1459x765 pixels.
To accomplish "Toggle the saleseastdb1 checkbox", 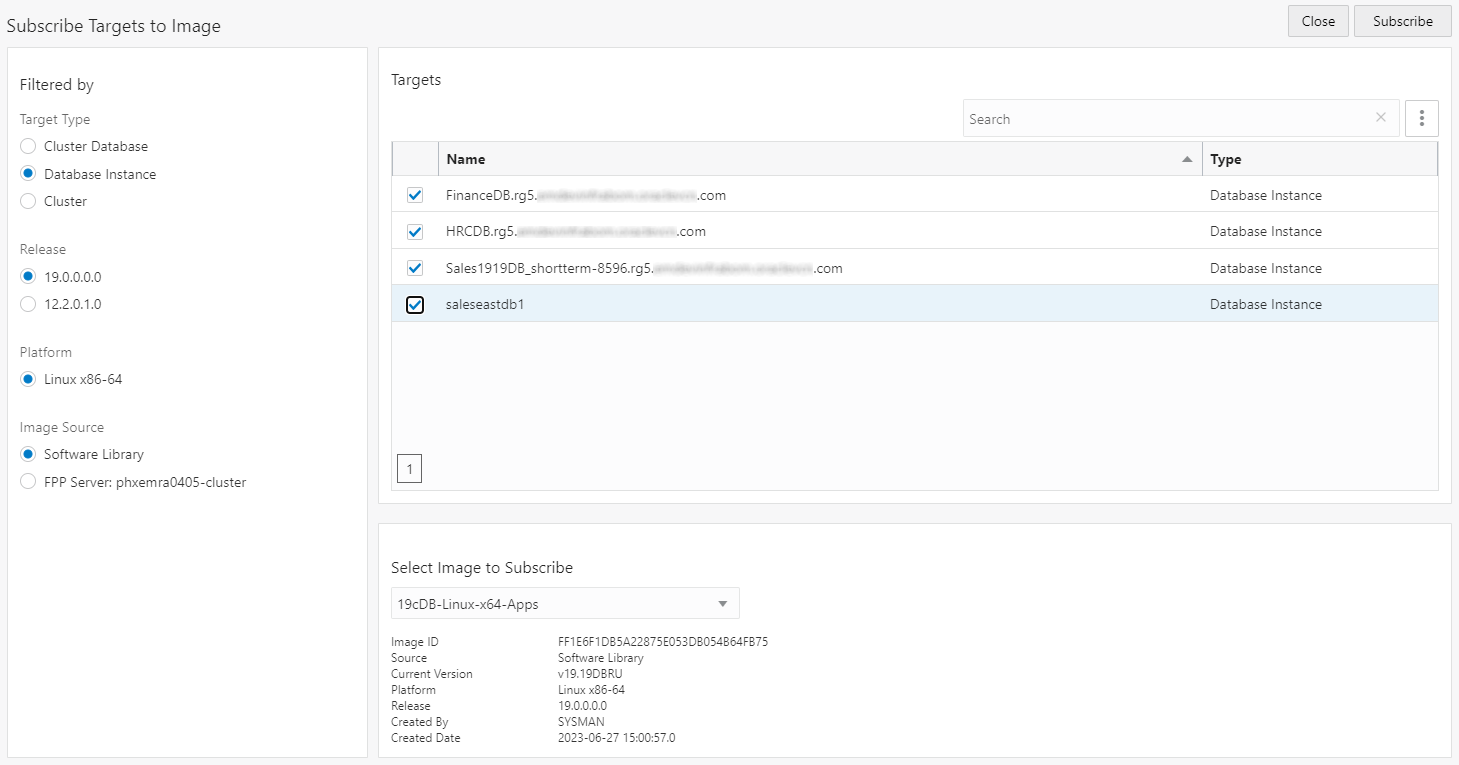I will (415, 304).
